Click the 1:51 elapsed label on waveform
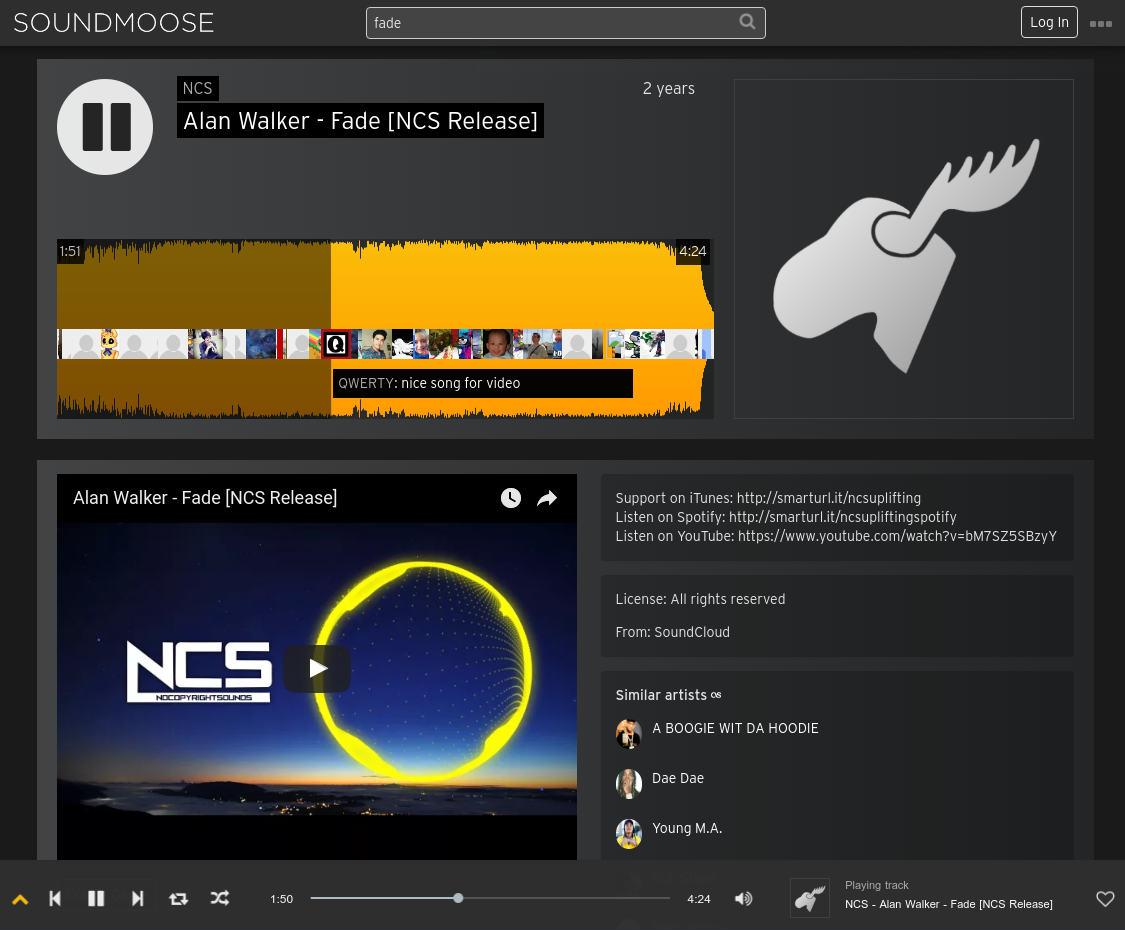 70,251
